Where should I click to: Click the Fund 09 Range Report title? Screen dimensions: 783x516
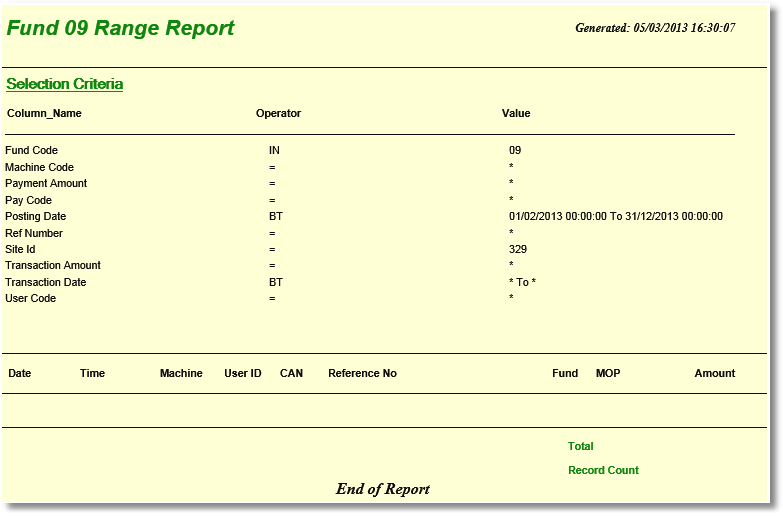pyautogui.click(x=120, y=28)
